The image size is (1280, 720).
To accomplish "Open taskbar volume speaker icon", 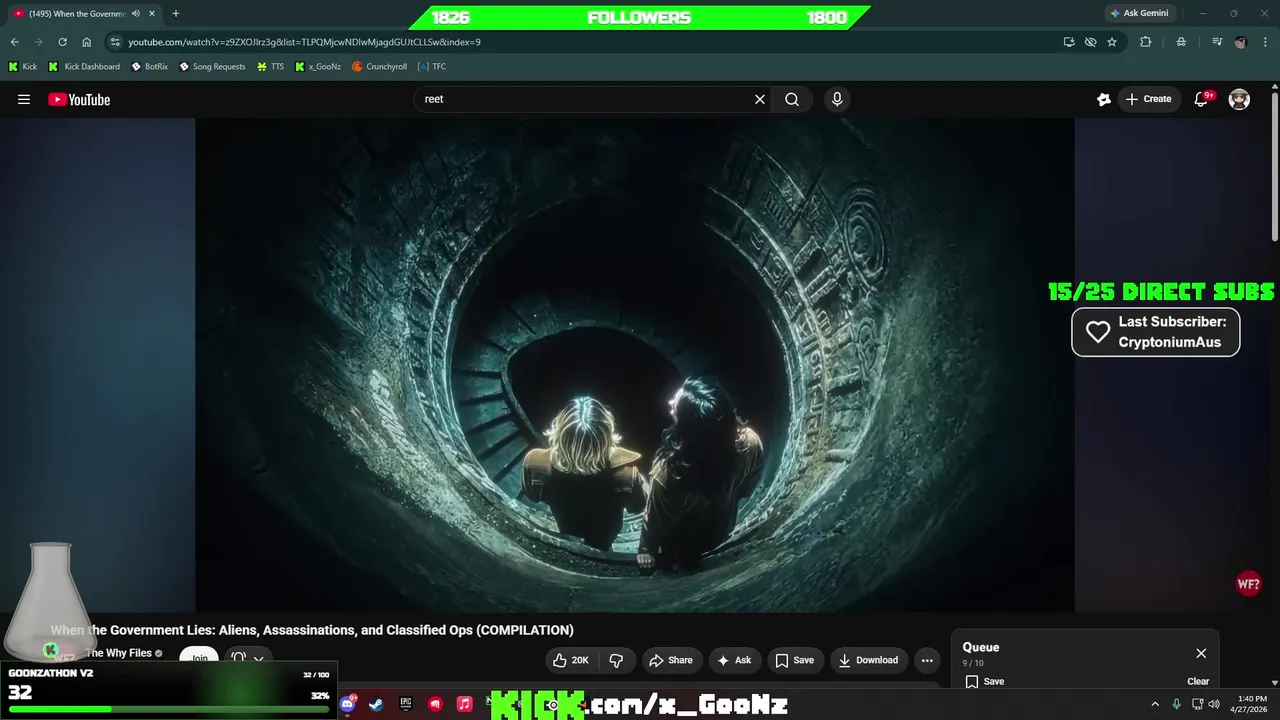I will pyautogui.click(x=1214, y=704).
